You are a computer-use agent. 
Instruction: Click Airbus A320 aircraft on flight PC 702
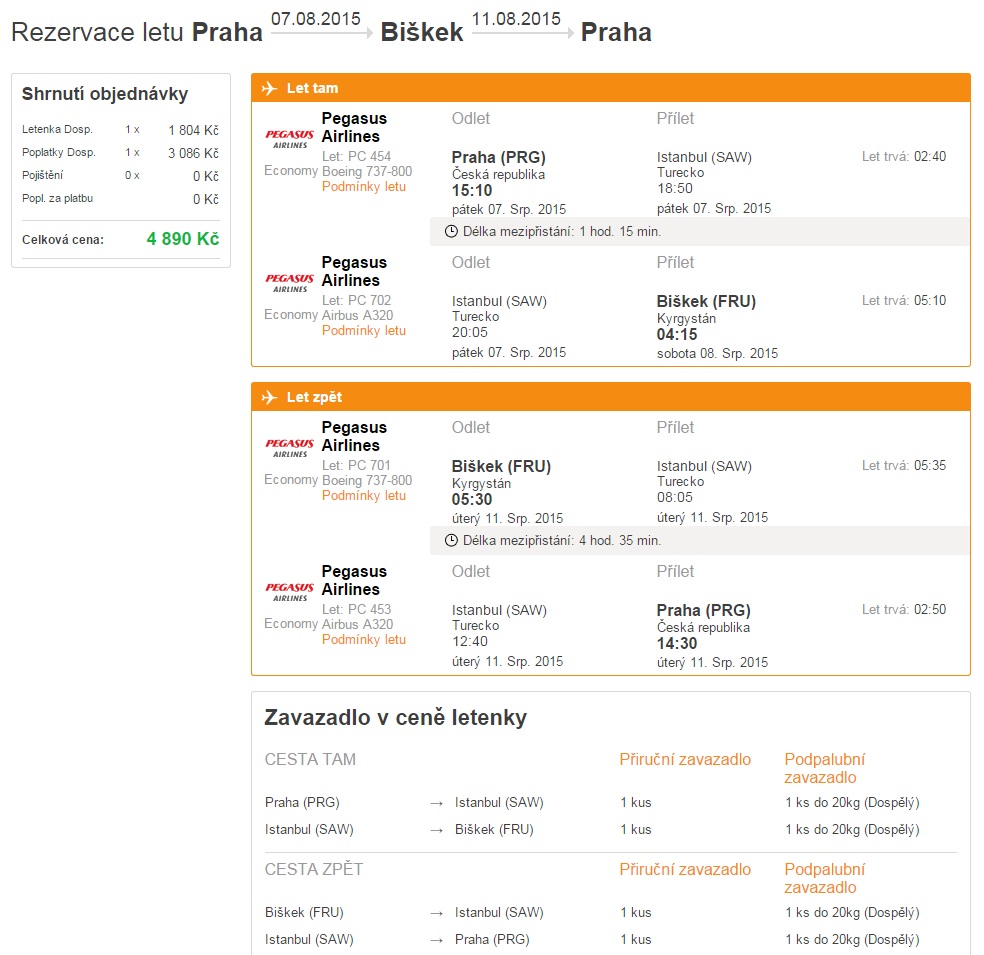[358, 315]
